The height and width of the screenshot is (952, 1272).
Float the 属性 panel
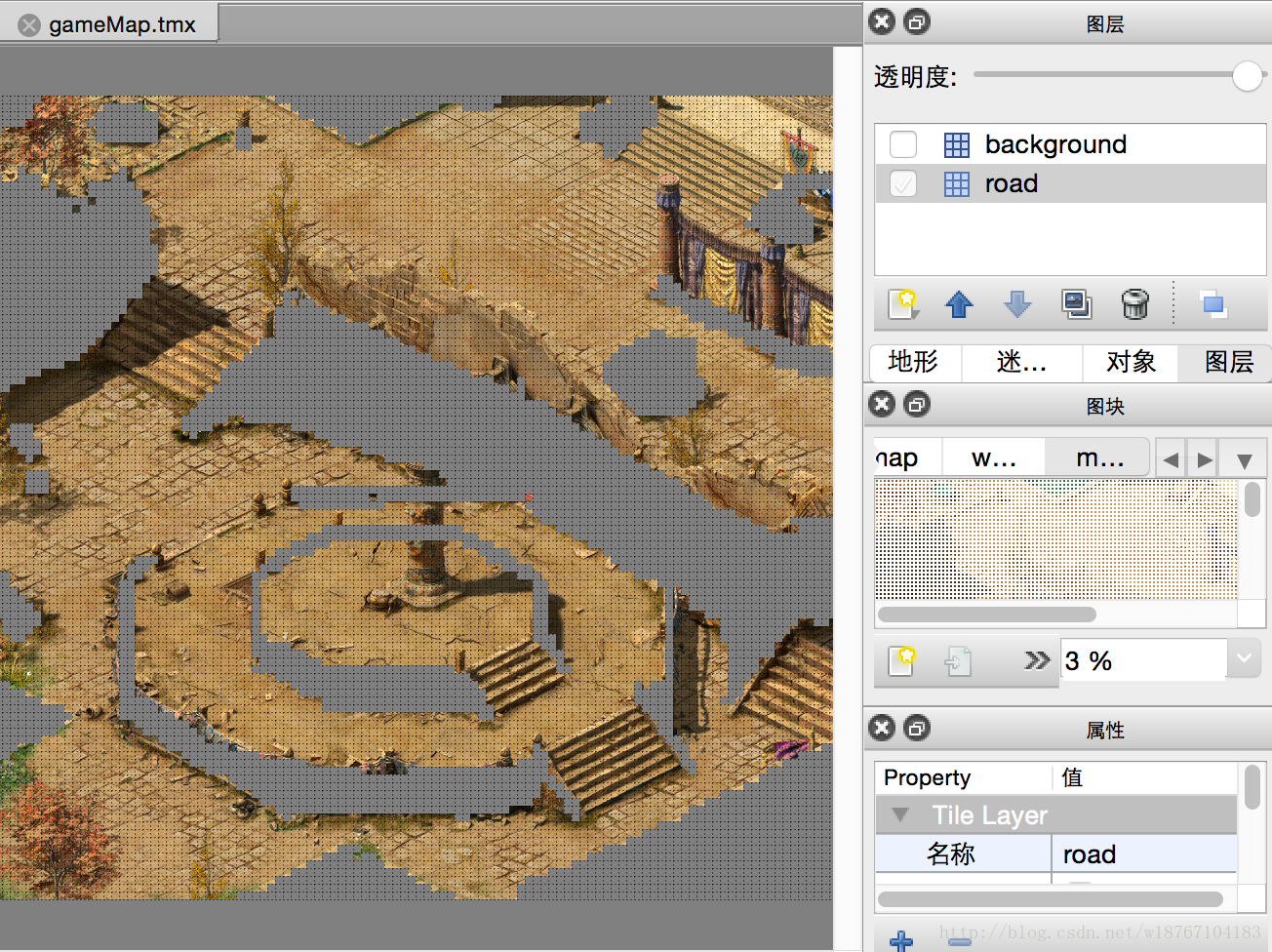coord(917,728)
